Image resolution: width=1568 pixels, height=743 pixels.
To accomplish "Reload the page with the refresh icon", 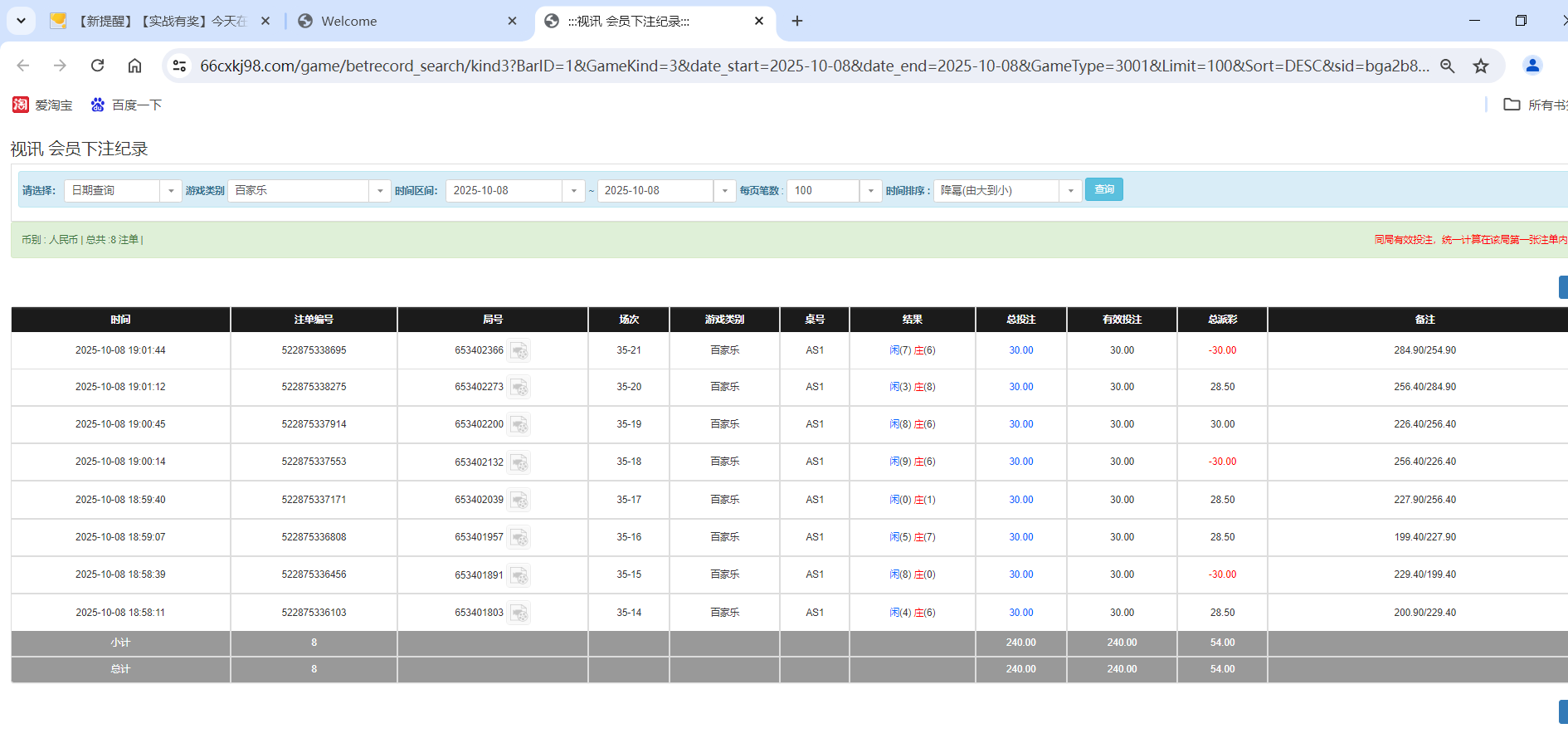I will pos(97,66).
